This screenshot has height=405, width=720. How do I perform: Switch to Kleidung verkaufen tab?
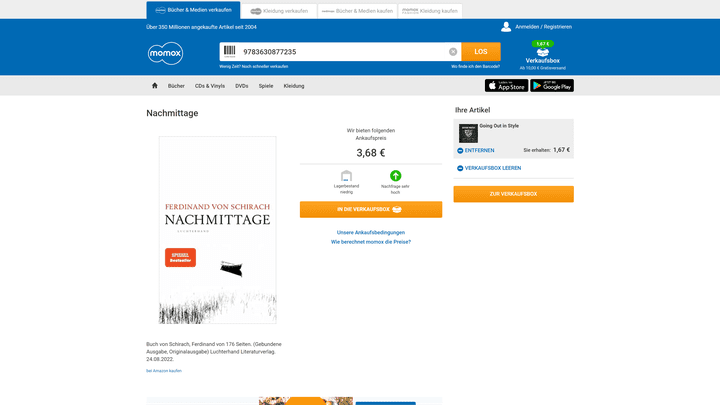coord(279,11)
